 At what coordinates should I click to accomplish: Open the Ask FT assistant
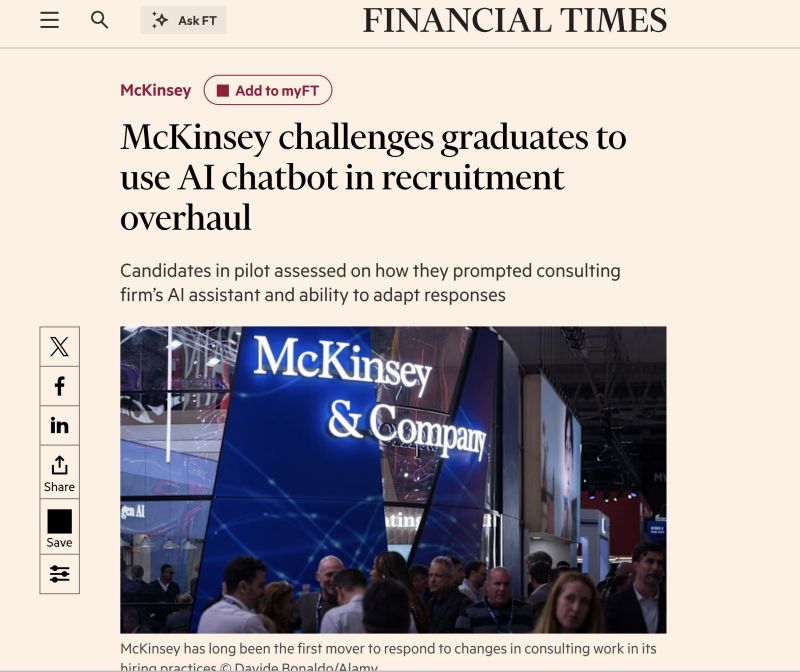(x=183, y=20)
